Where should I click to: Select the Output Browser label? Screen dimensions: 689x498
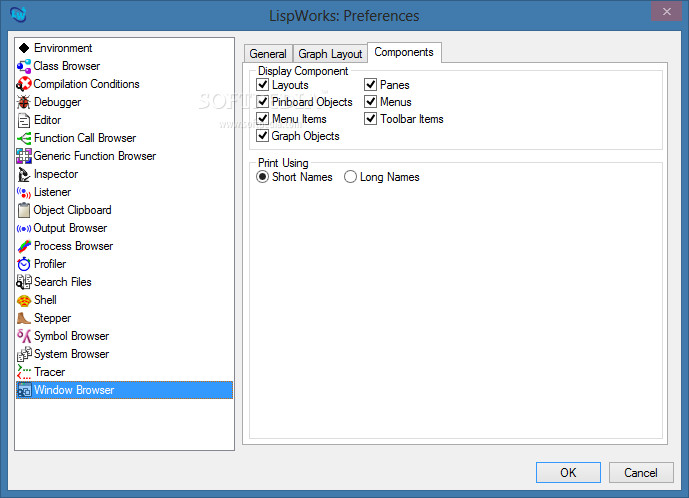(x=70, y=228)
